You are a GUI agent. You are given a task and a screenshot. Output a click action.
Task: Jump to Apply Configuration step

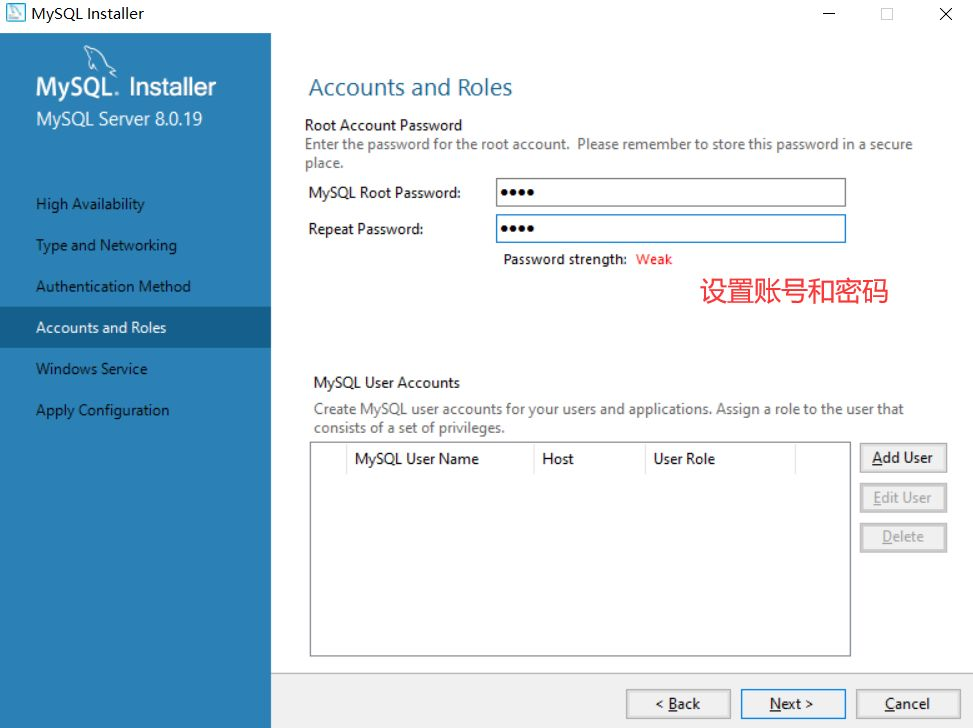tap(102, 410)
